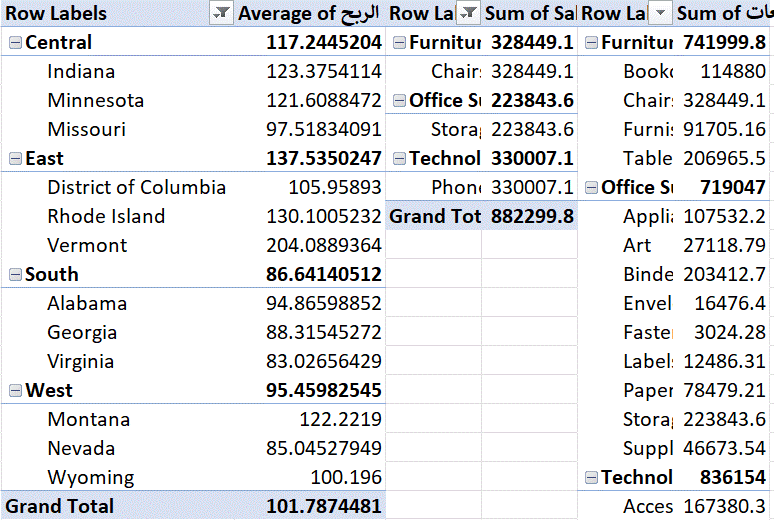Select the Nevada row label

click(x=81, y=449)
